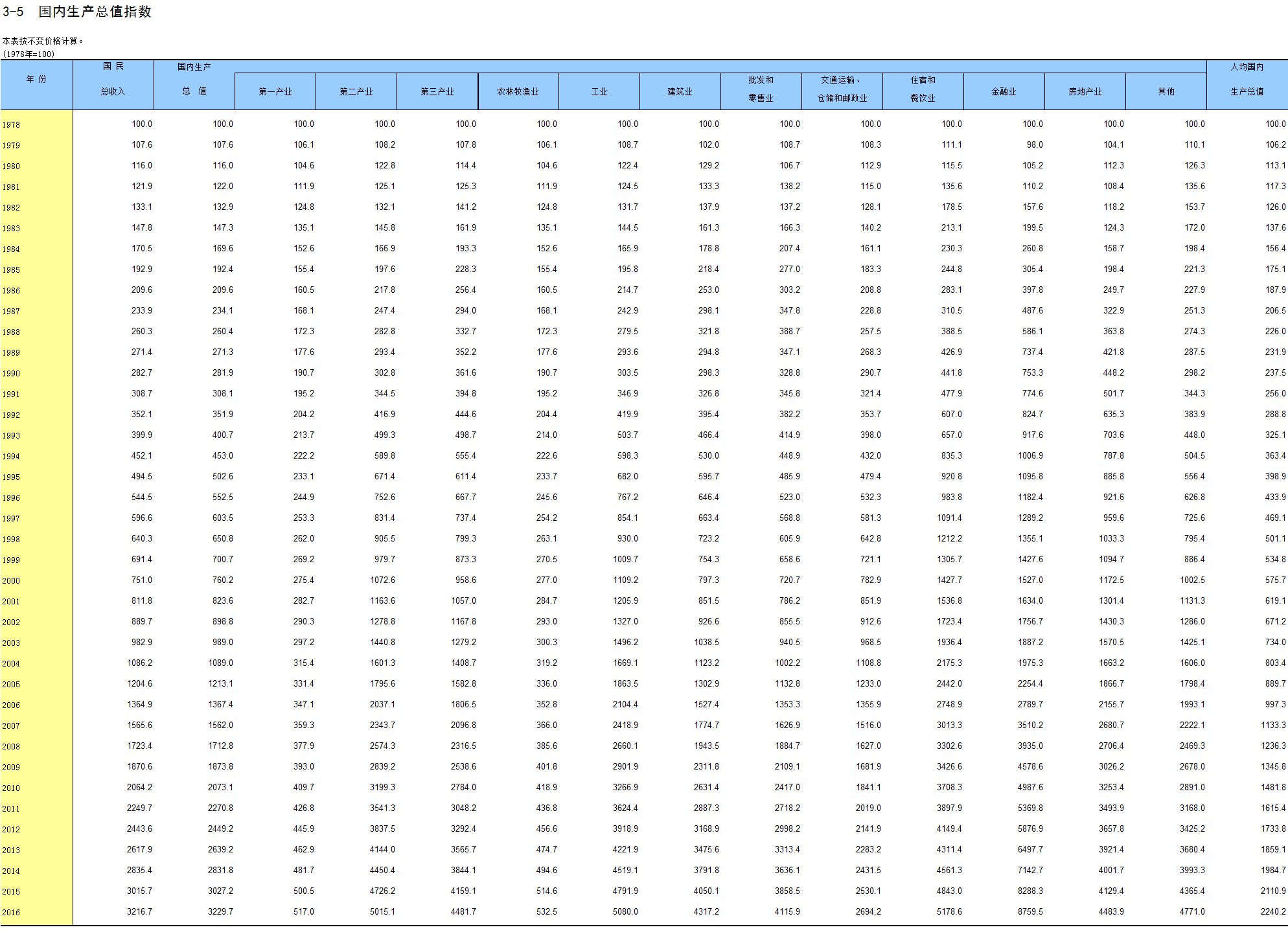Click 2015 GDP index value 3027.2
Screen dimensions: 1288x947
pyautogui.click(x=220, y=891)
